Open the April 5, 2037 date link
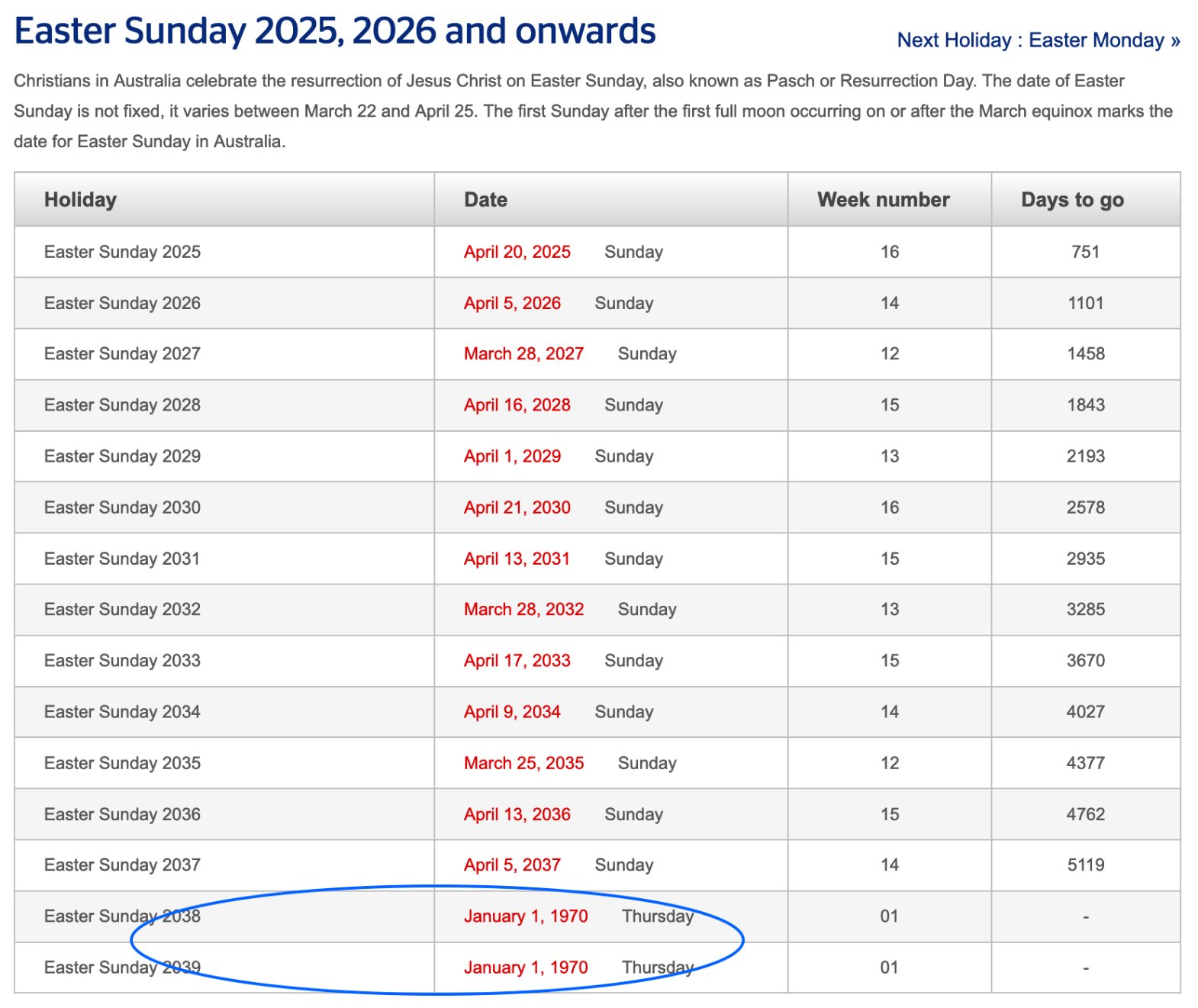 pos(512,865)
